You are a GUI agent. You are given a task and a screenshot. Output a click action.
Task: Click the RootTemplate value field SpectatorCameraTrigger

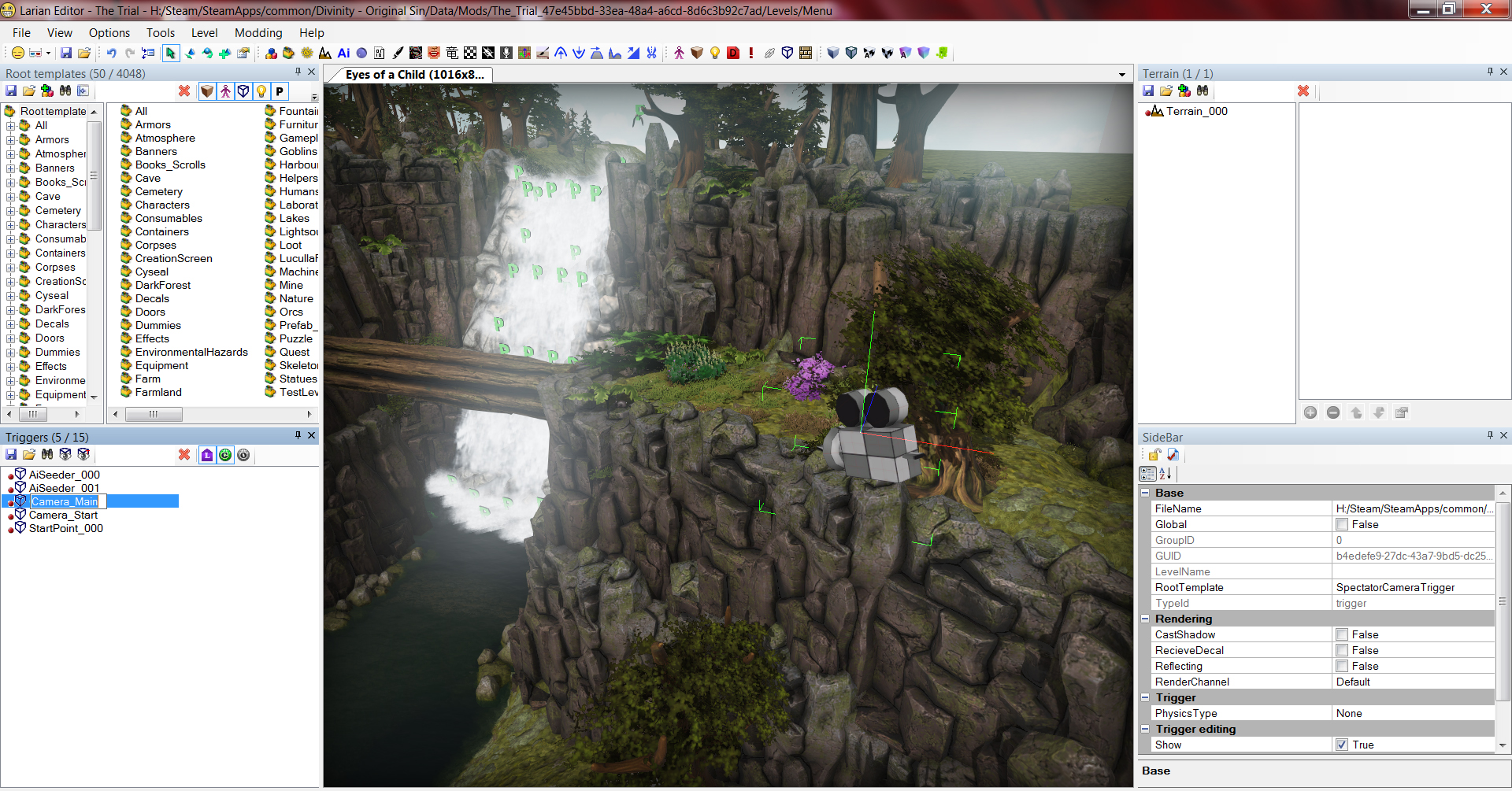click(1414, 587)
